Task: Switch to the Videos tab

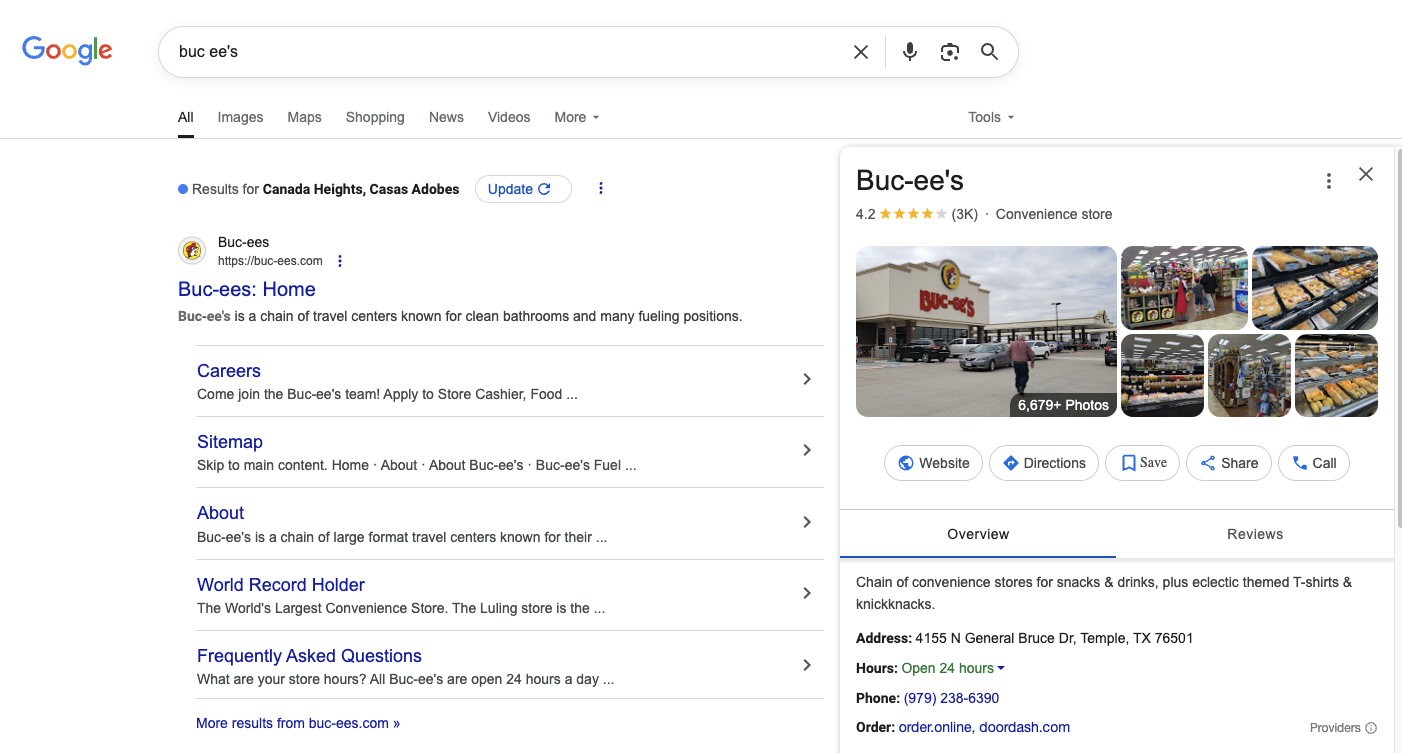Action: pyautogui.click(x=509, y=117)
